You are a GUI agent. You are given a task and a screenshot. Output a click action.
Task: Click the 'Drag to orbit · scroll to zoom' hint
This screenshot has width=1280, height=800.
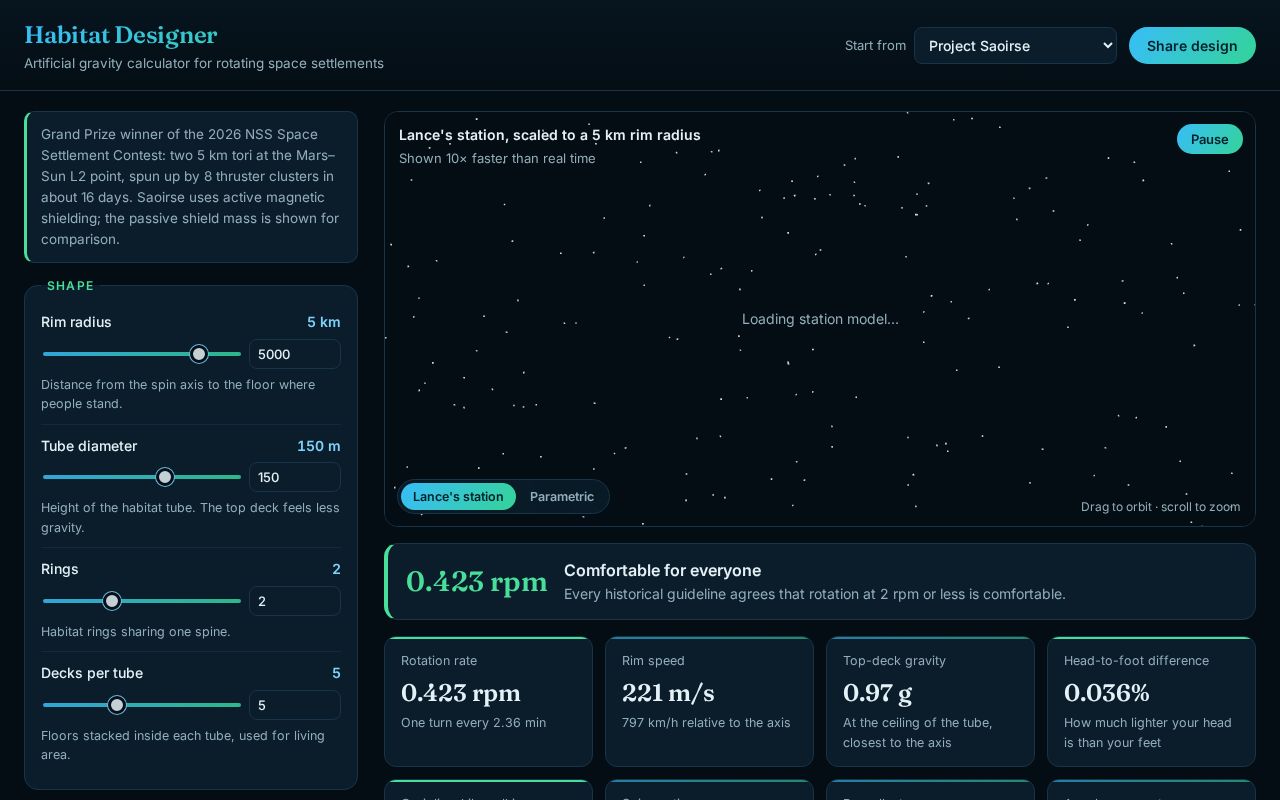1160,507
